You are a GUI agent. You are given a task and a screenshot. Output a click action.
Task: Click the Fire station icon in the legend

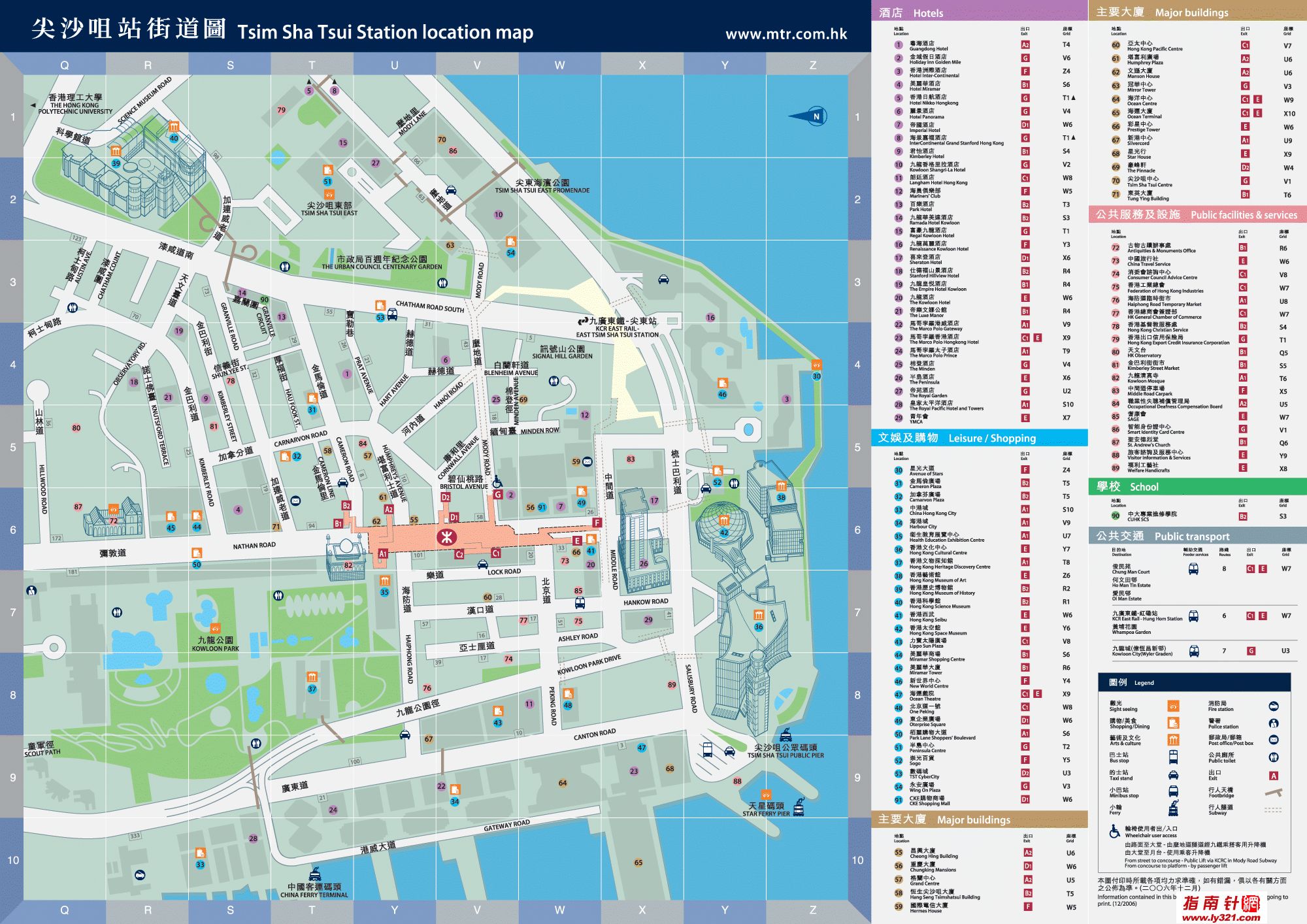[1273, 706]
